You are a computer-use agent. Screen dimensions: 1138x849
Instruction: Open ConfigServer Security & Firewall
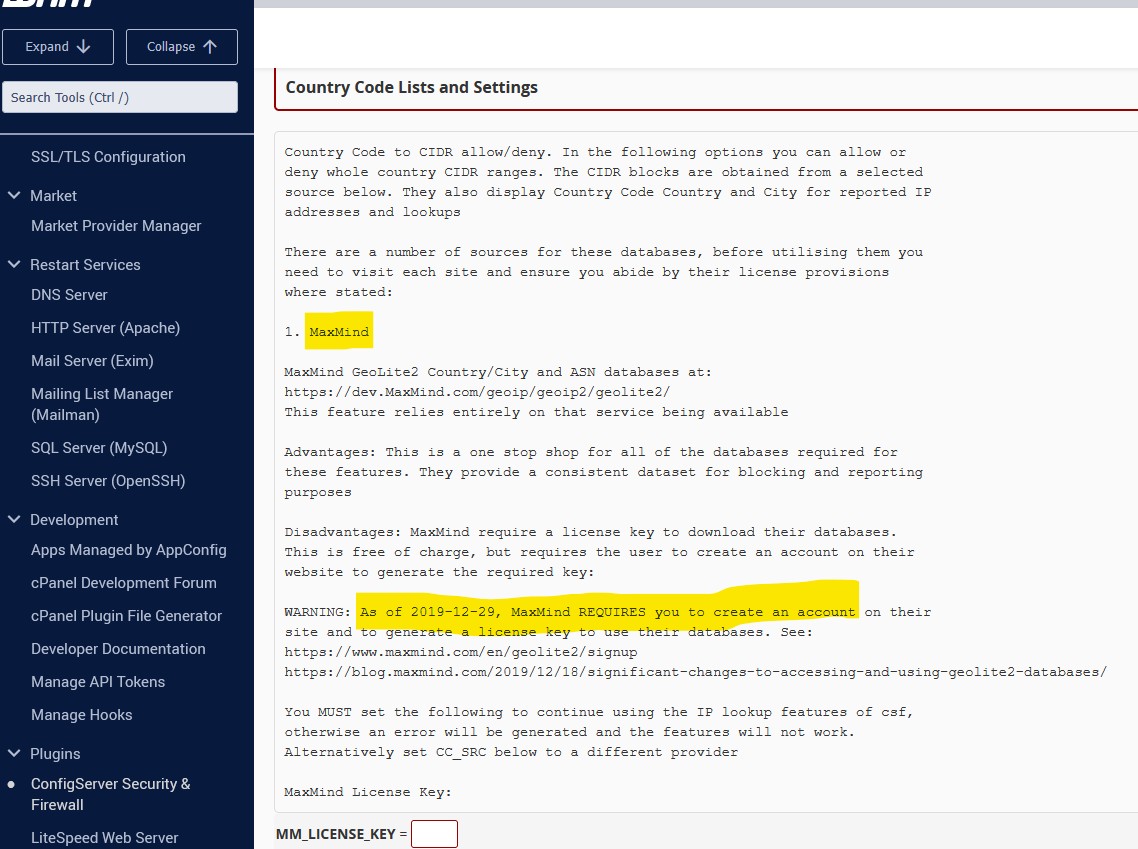pos(110,794)
